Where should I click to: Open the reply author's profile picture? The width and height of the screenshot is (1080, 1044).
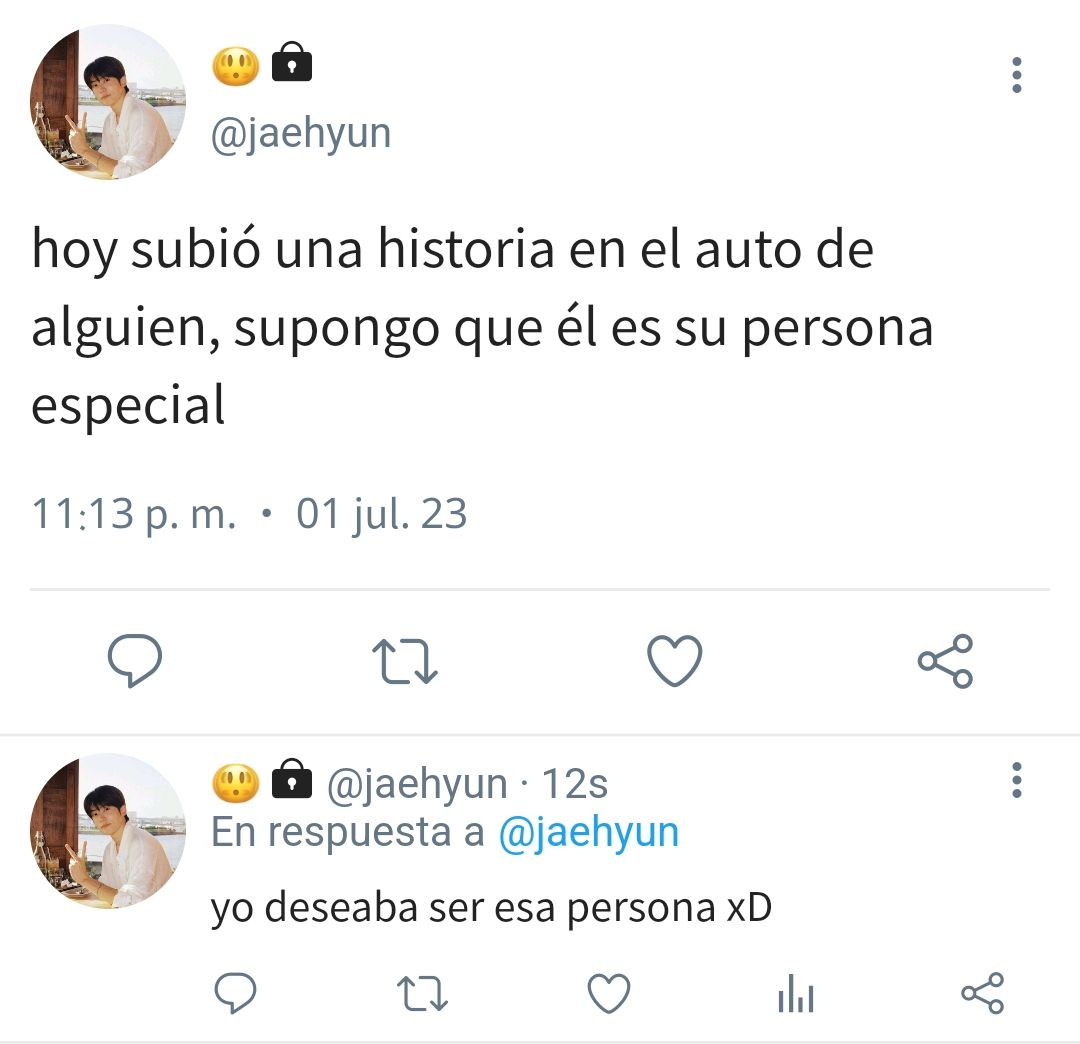click(108, 831)
